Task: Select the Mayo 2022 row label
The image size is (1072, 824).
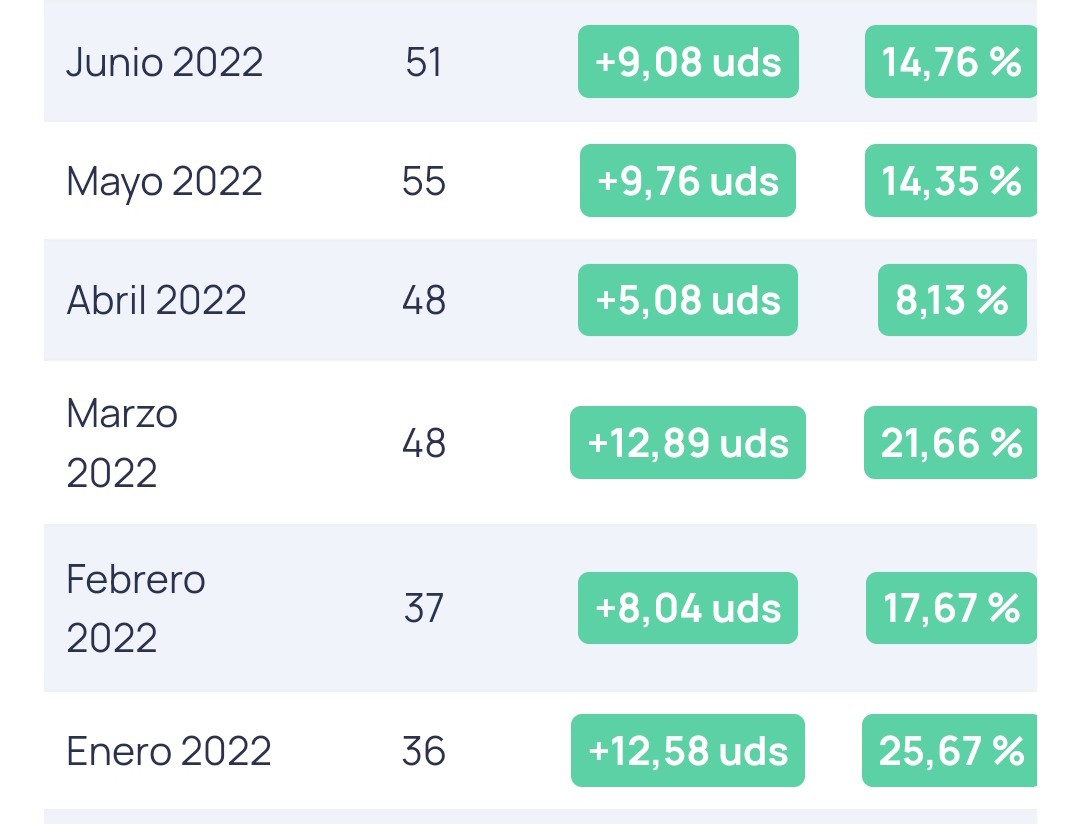Action: click(x=165, y=182)
